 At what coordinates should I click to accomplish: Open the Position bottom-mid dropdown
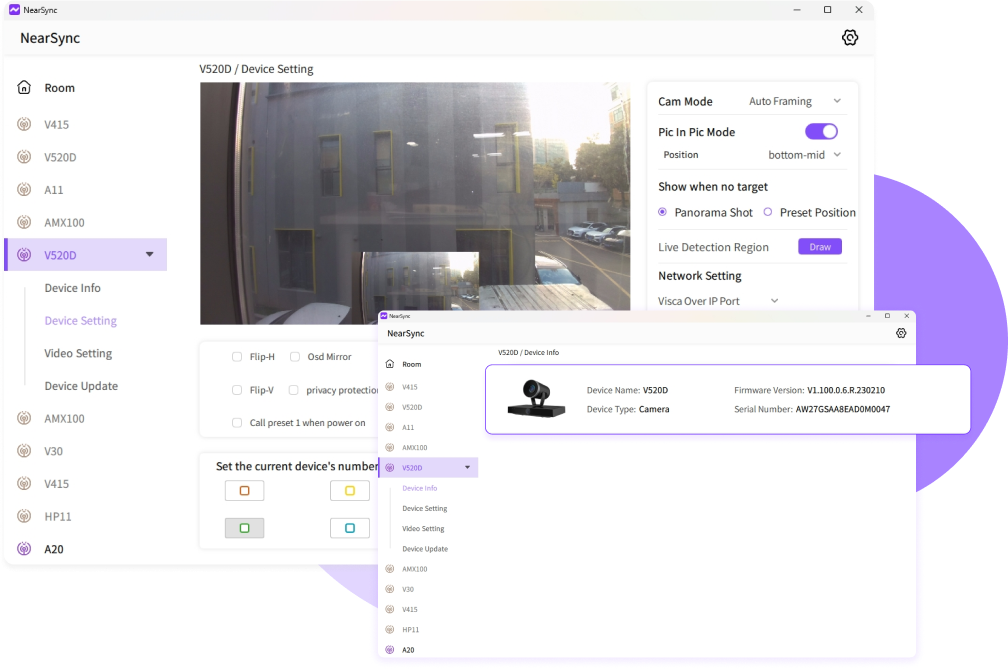pyautogui.click(x=804, y=154)
